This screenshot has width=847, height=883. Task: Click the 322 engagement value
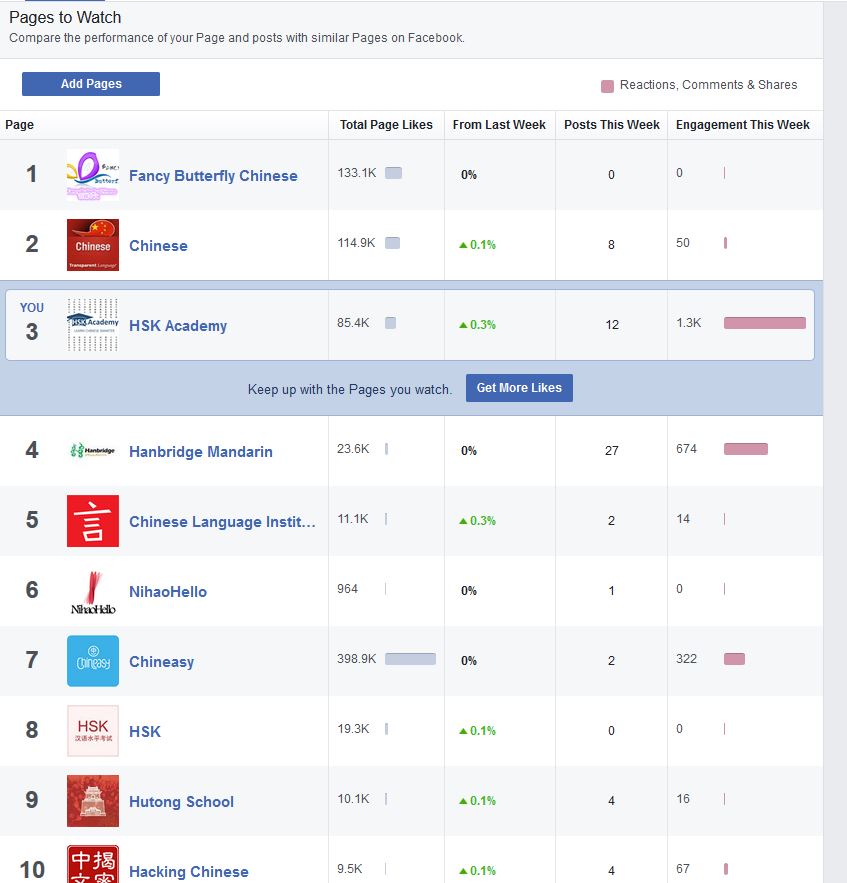[x=686, y=659]
